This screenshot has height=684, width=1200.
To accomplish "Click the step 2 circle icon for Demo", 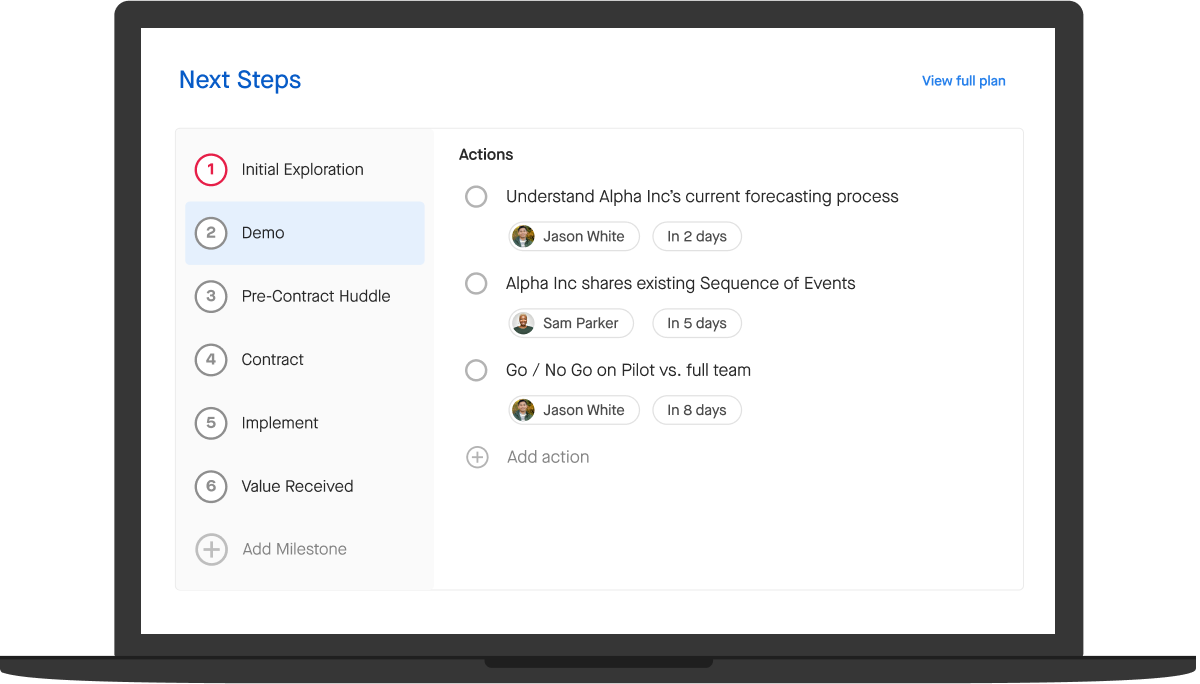I will (211, 233).
